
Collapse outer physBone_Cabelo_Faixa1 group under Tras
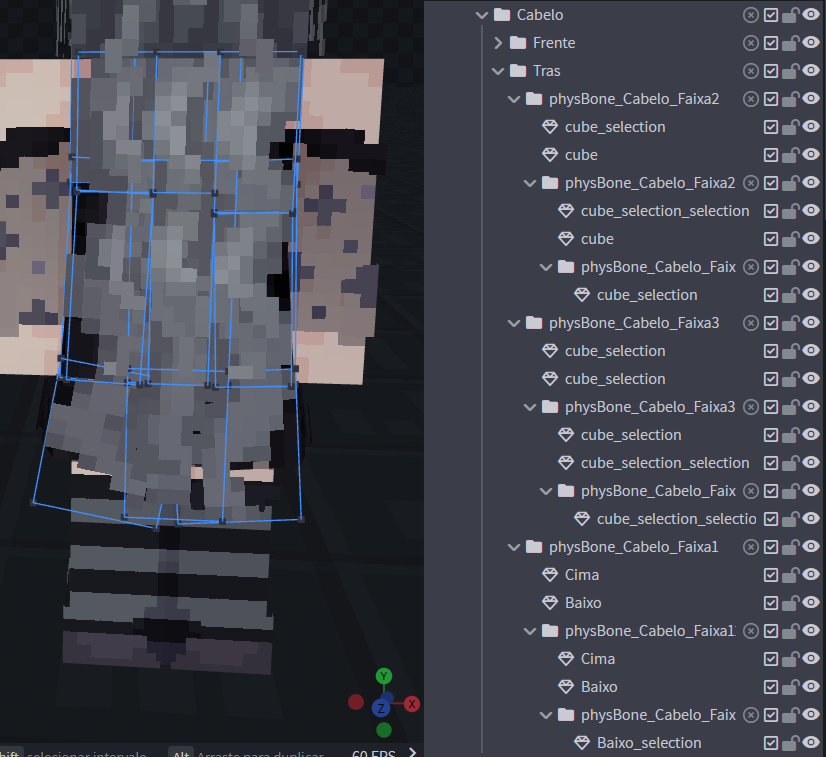(x=514, y=547)
